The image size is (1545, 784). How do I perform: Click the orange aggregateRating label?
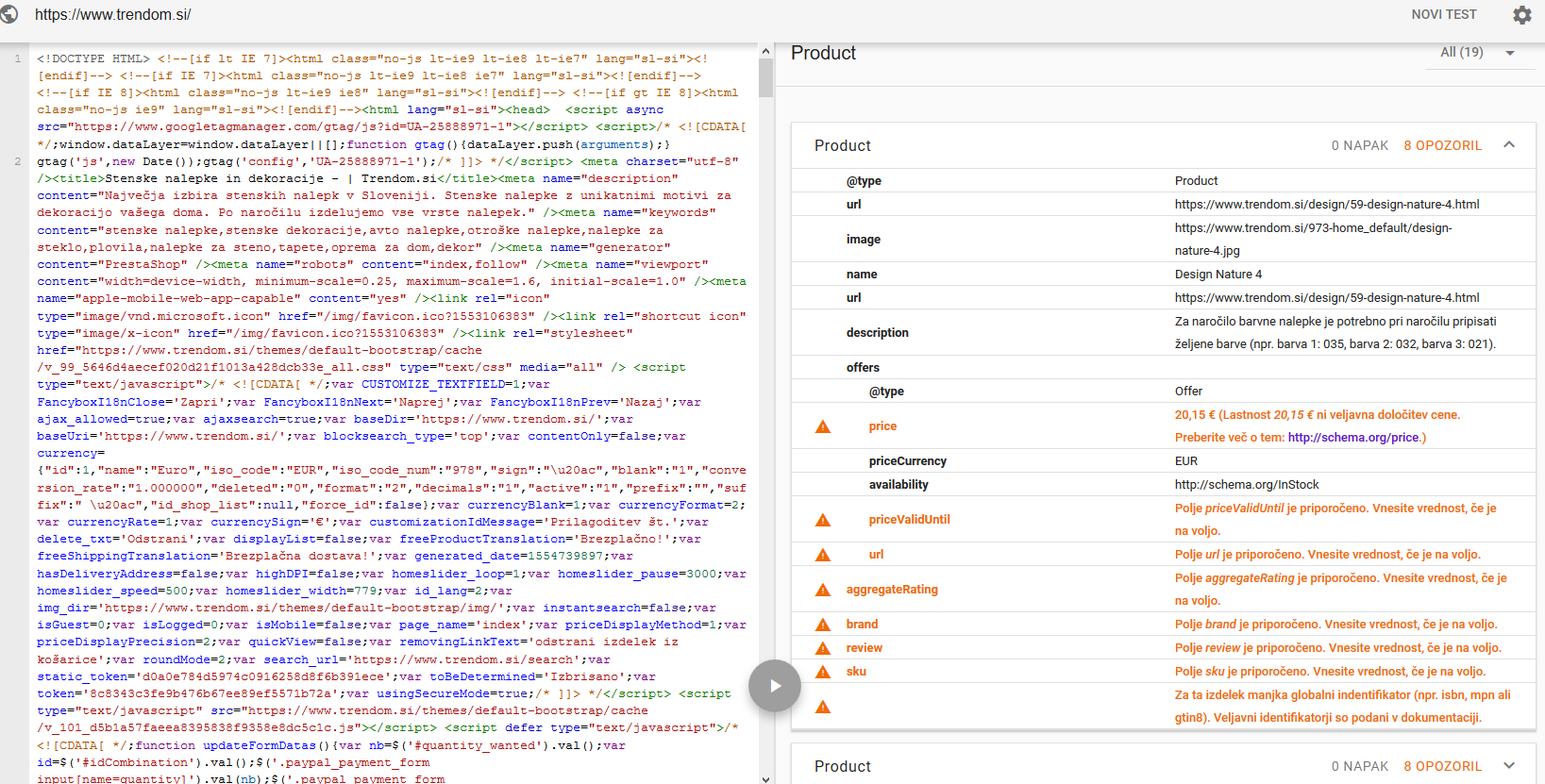892,590
